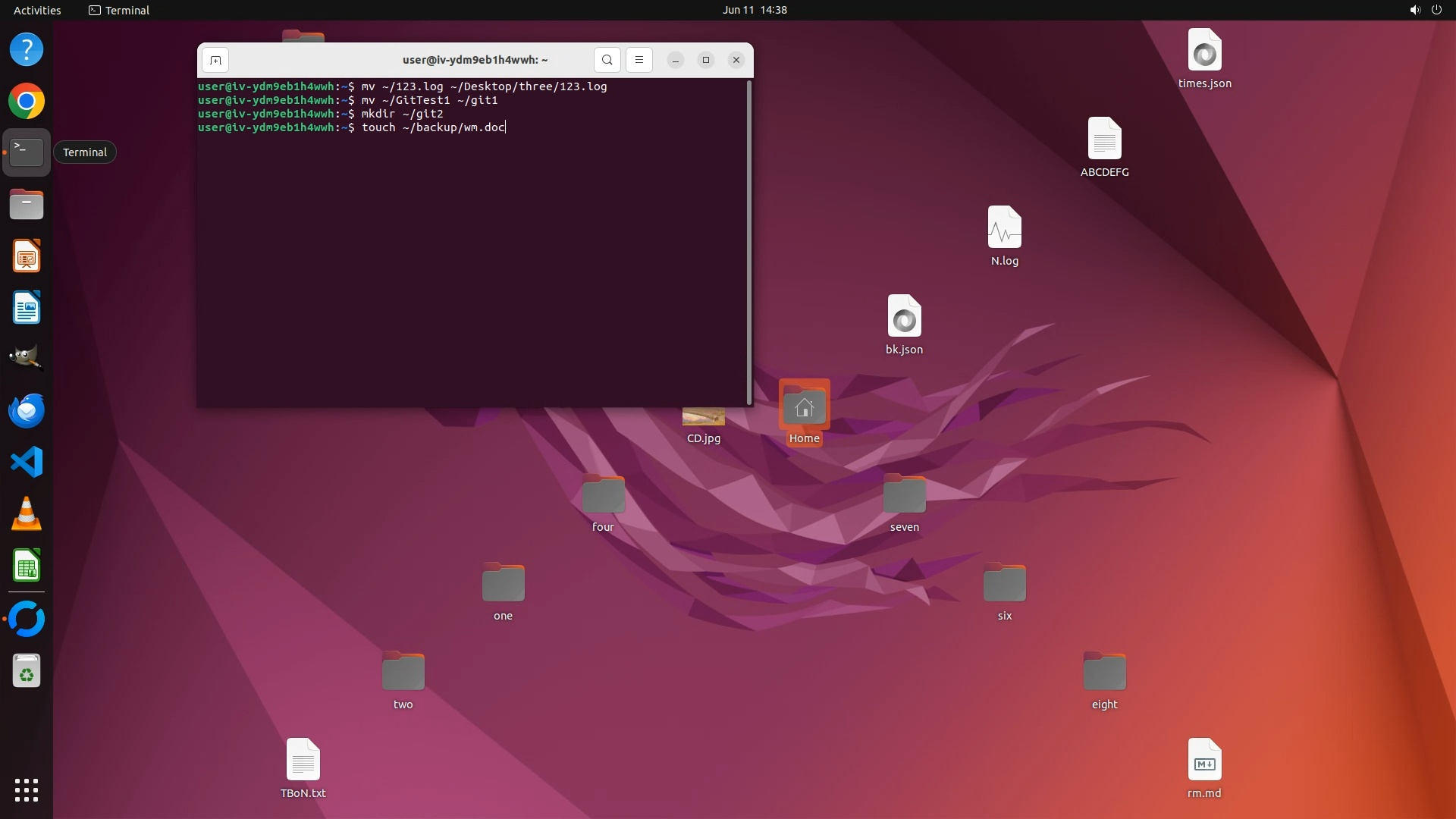This screenshot has width=1456, height=819.
Task: Show Applications grid button
Action: click(x=27, y=790)
